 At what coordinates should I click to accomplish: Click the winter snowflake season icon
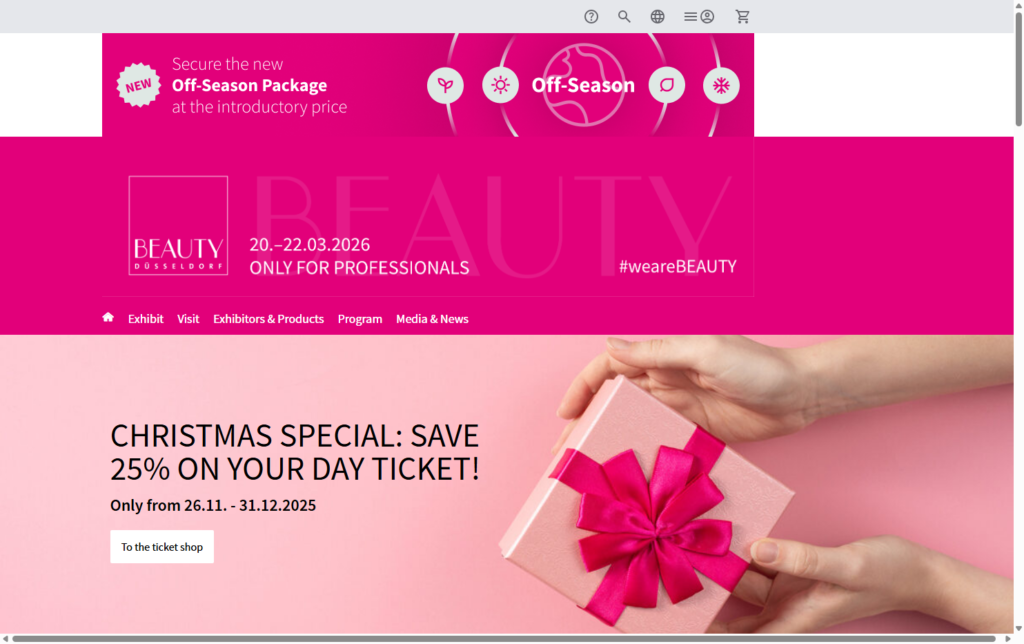[721, 85]
